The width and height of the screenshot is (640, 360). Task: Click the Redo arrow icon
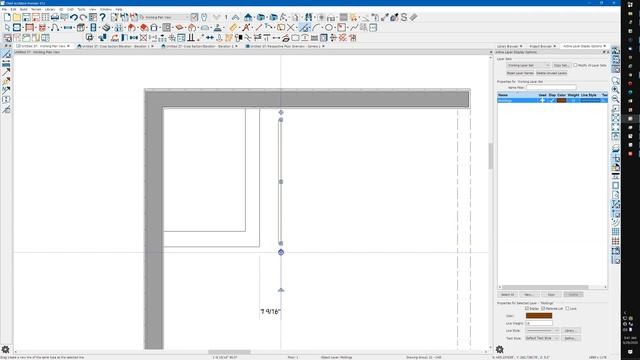pos(83,18)
